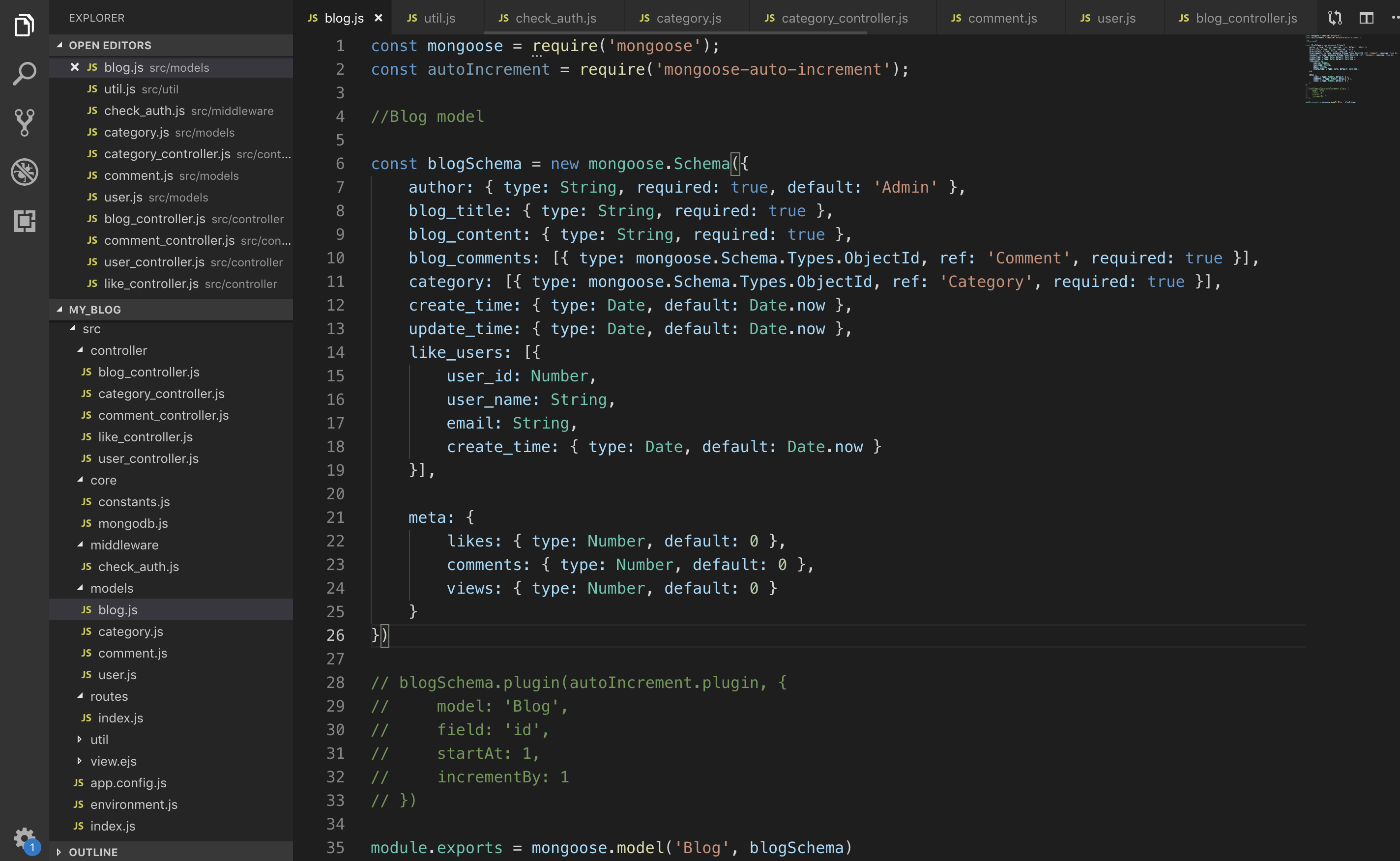Toggle the split editor layout
1400x861 pixels.
pos(1366,18)
